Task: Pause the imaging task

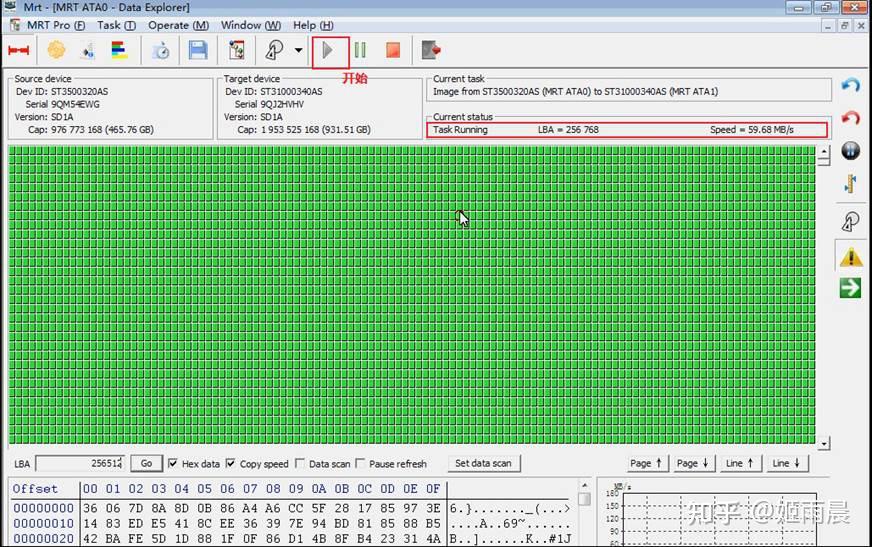Action: (360, 51)
